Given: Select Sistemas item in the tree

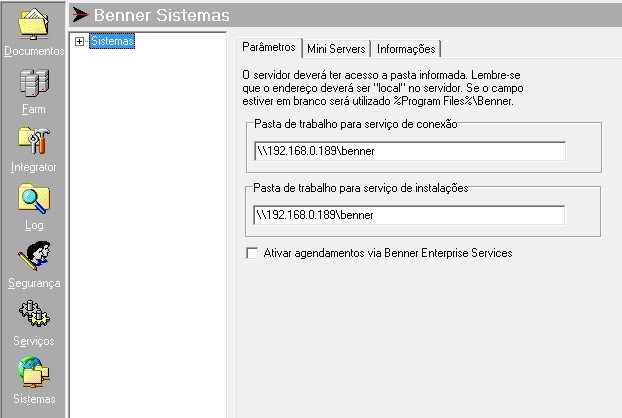Looking at the screenshot, I should point(110,41).
